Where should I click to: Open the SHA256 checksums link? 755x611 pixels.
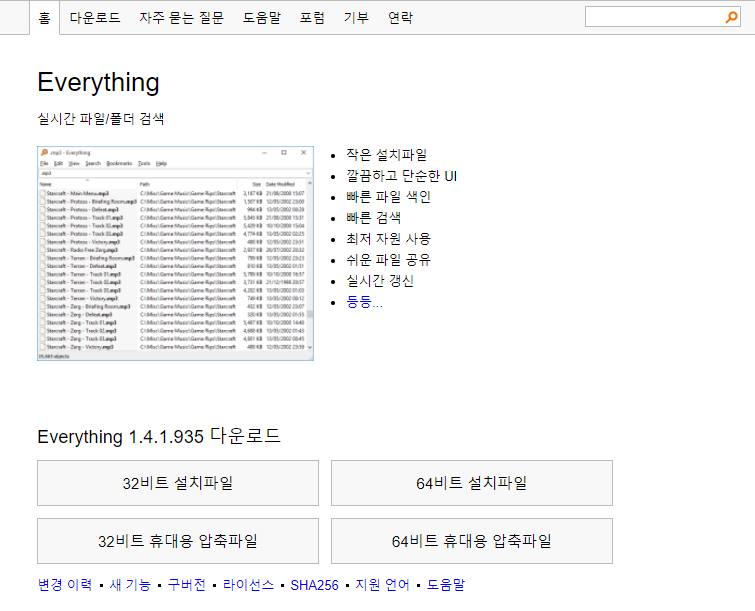[x=314, y=585]
